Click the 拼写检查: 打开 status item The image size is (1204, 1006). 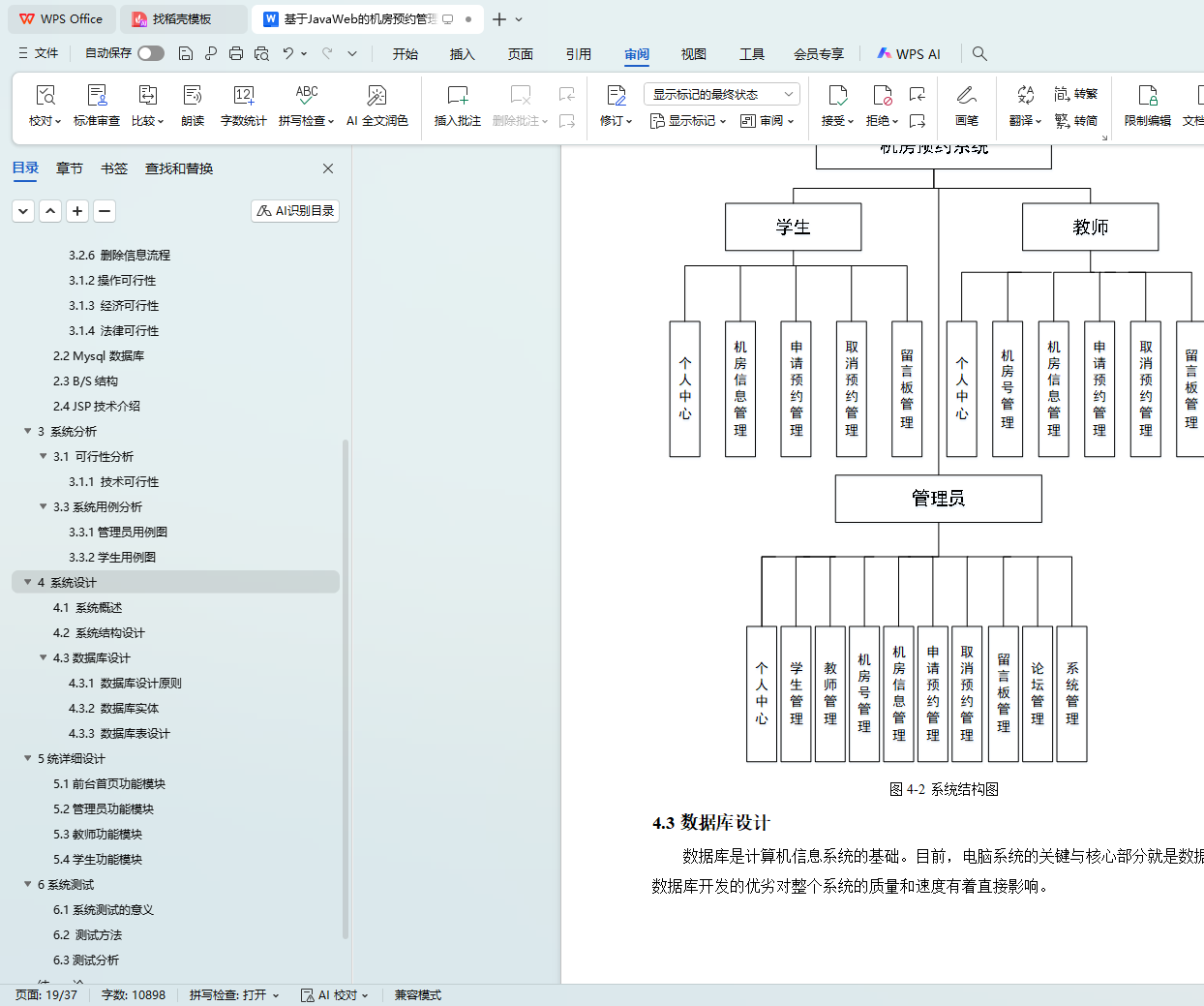[233, 995]
